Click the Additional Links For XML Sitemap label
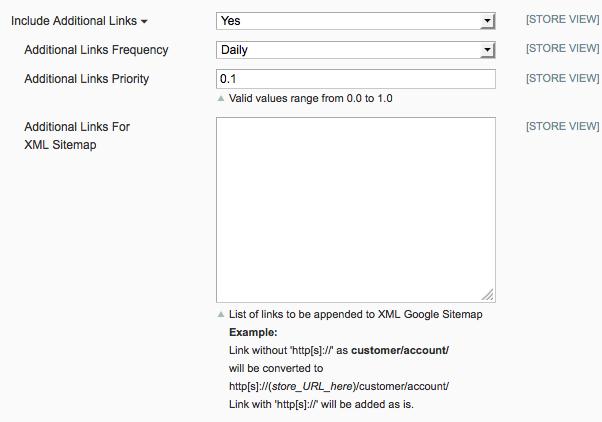Screen dimensions: 602x422 click(x=77, y=136)
